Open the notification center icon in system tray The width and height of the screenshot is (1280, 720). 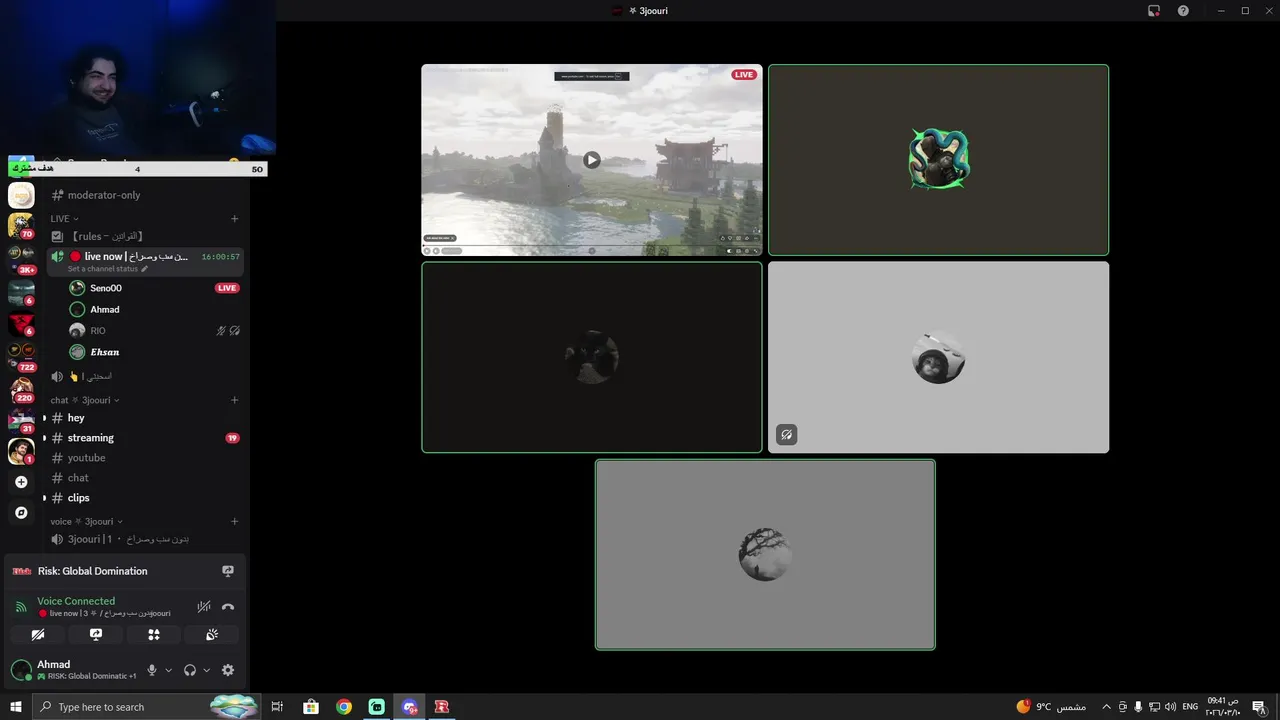pyautogui.click(x=1258, y=707)
